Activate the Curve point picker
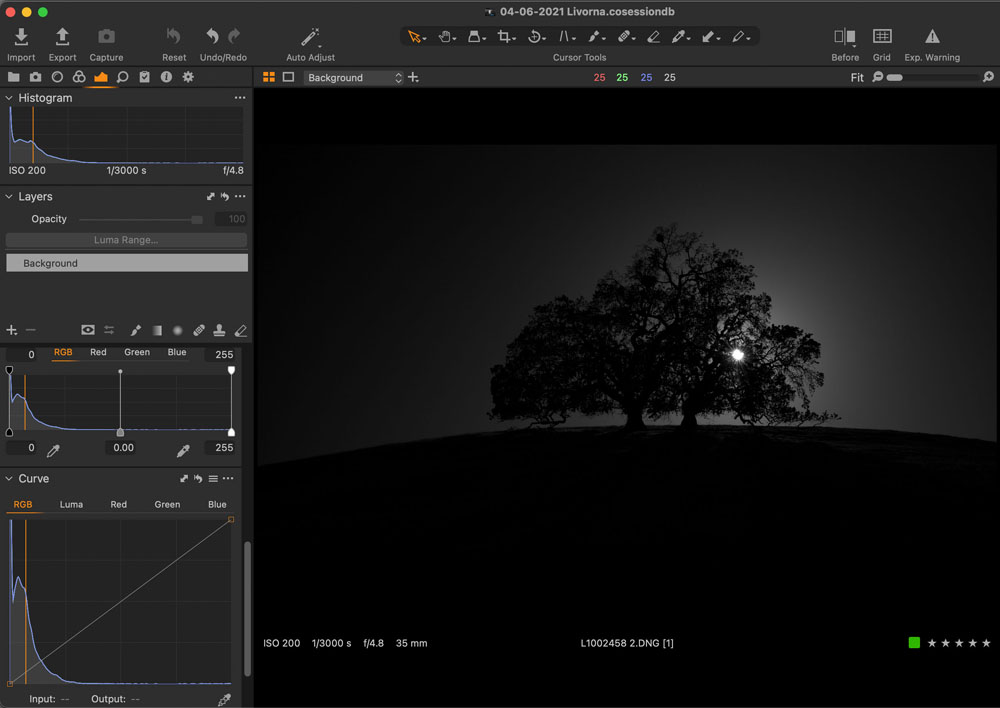The image size is (1000, 708). [x=224, y=700]
